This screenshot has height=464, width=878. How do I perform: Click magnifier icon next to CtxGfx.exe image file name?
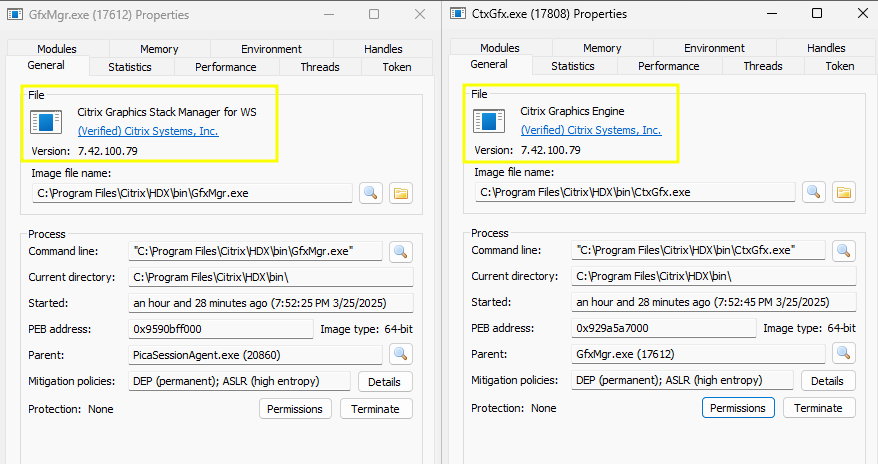[814, 192]
